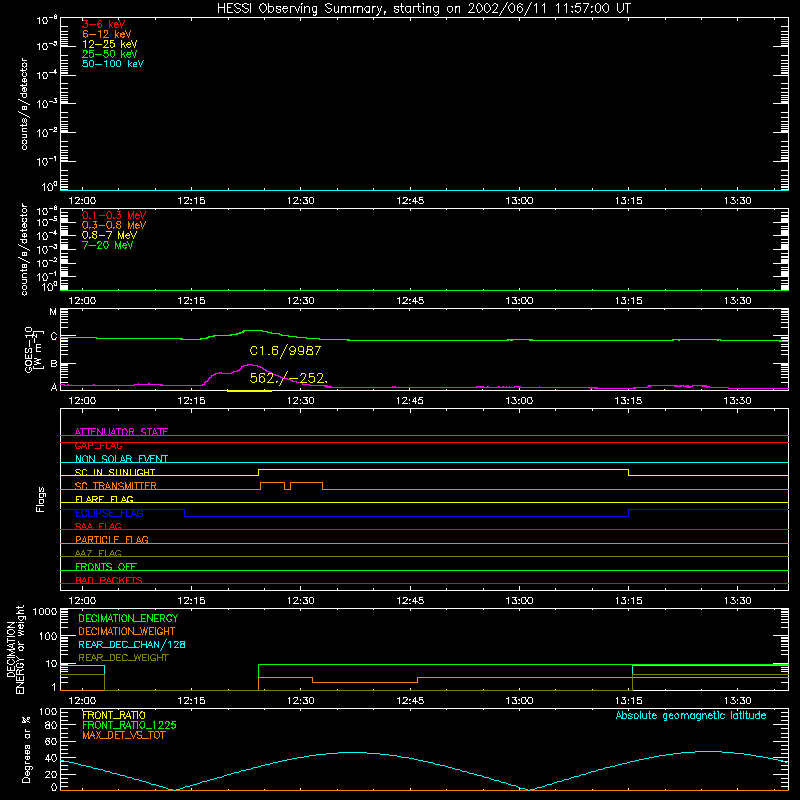Screen dimensions: 800x800
Task: Click the Degrees or % axis label
Action: pyautogui.click(x=26, y=749)
